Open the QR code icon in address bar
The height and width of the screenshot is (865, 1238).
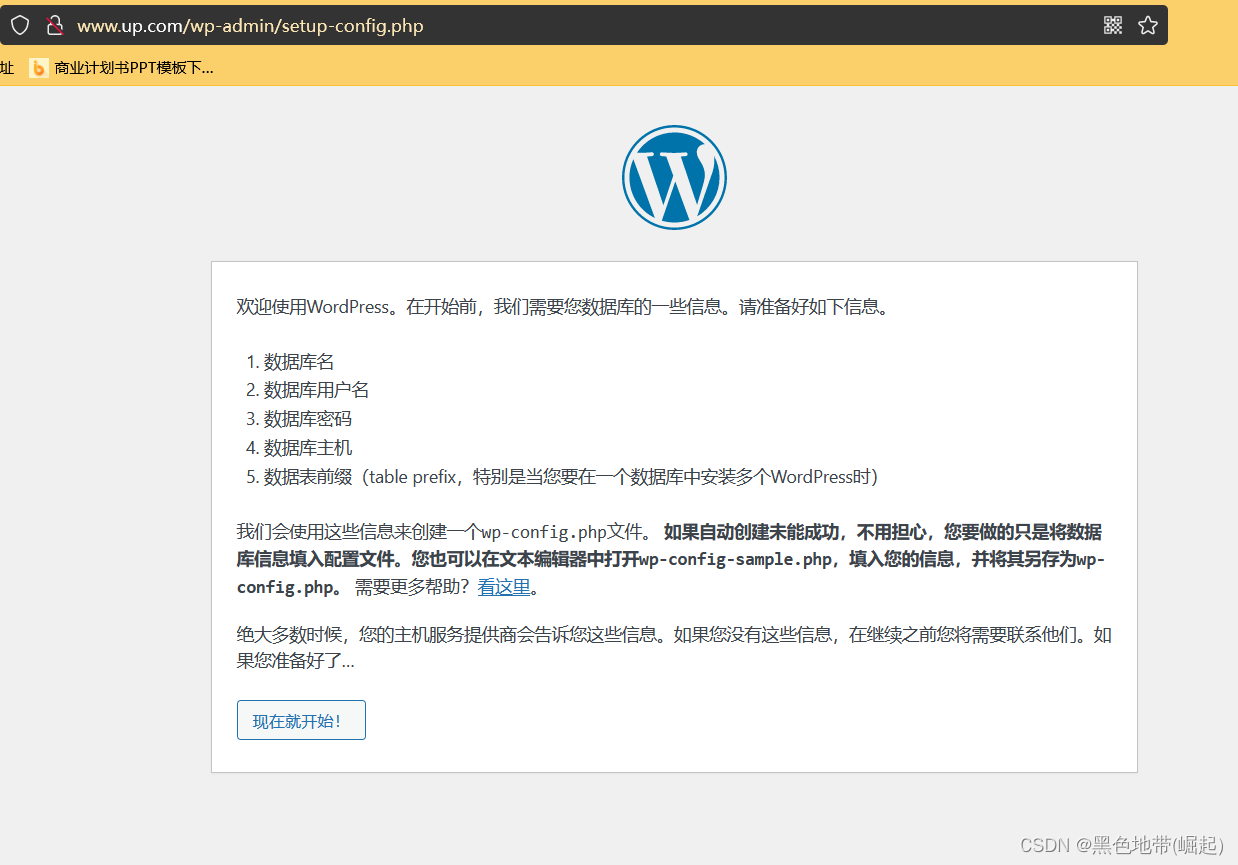click(1113, 26)
